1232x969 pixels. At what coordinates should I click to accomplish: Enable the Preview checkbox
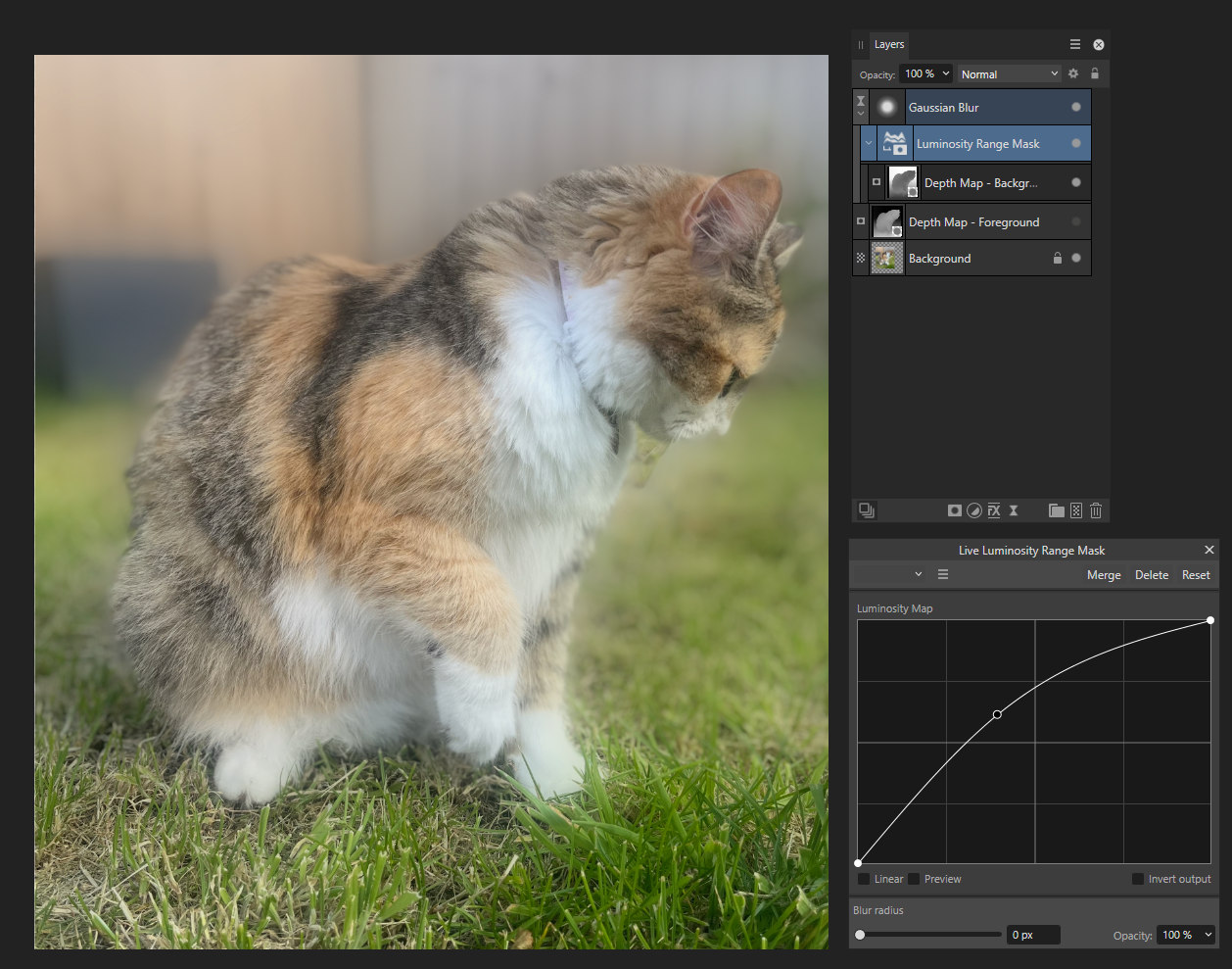(x=913, y=879)
